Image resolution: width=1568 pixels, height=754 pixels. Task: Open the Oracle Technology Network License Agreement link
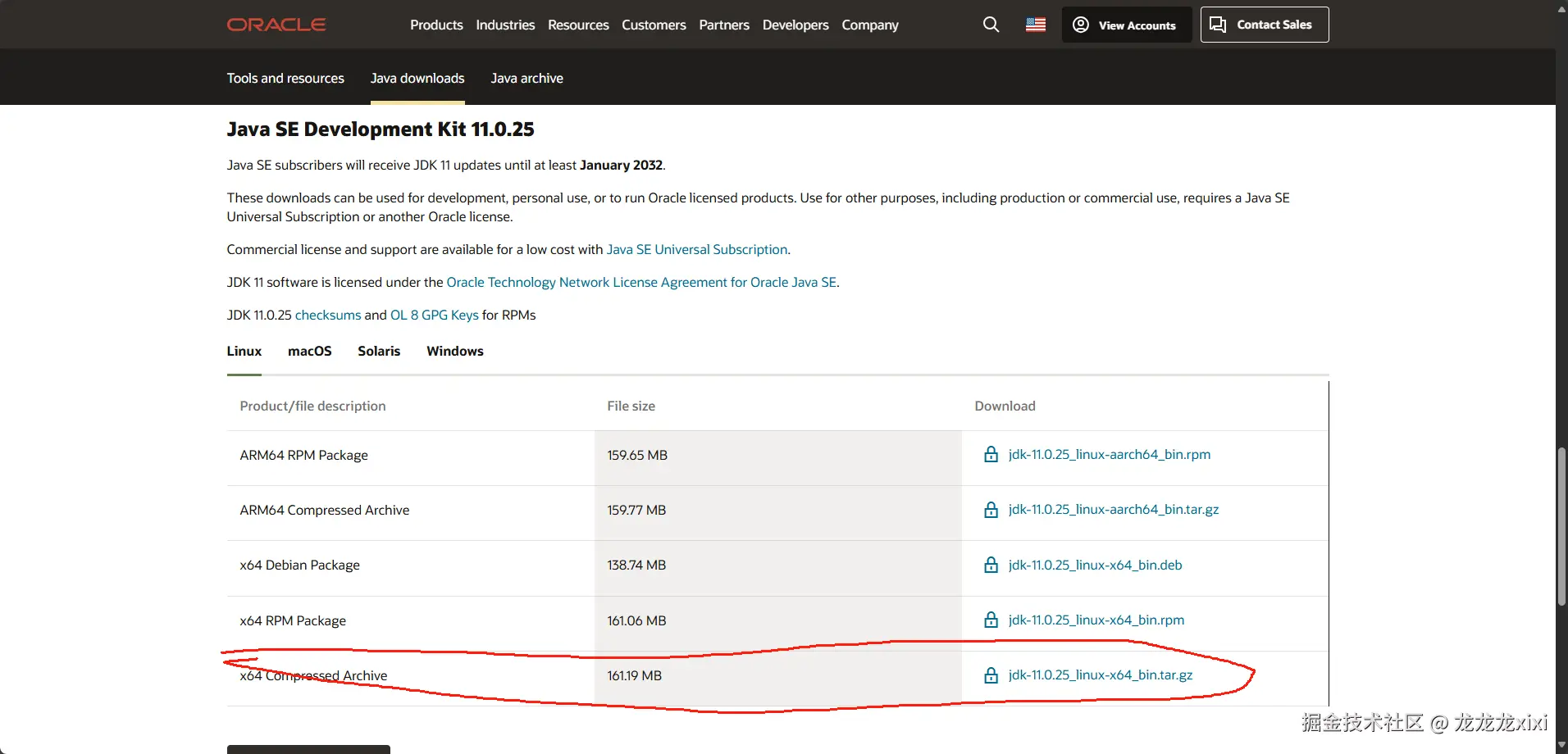(641, 282)
